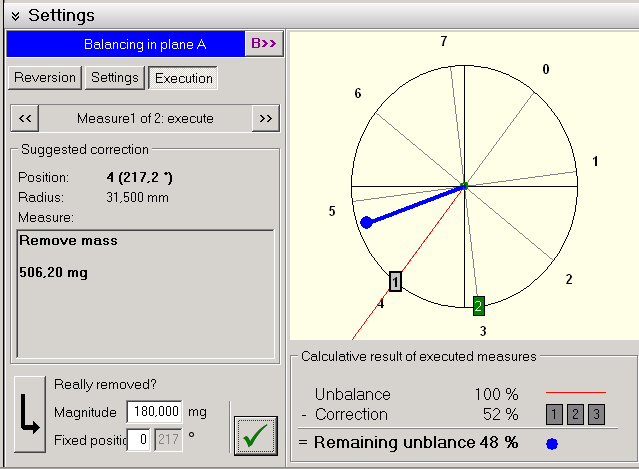Viewport: 639px width, 469px height.
Task: Collapse the Settings panel header chevron
Action: (14, 15)
